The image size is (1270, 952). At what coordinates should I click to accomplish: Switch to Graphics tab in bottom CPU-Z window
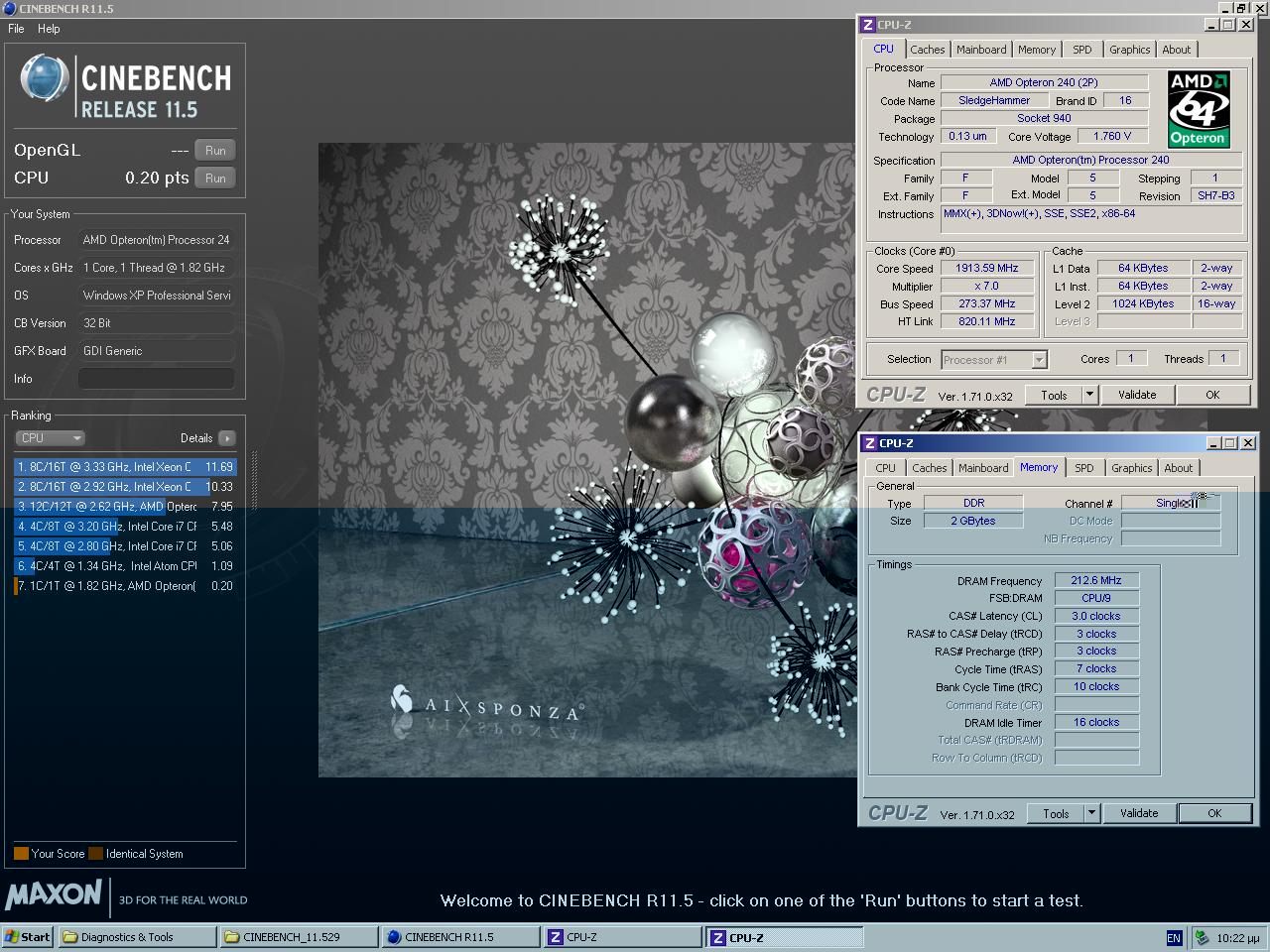(1132, 468)
